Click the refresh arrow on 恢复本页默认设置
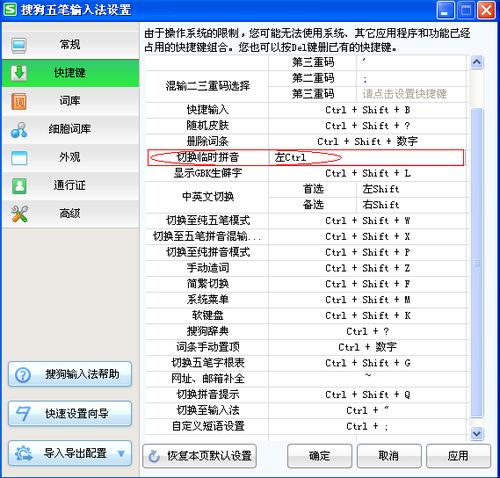Image resolution: width=500 pixels, height=478 pixels. [x=154, y=456]
